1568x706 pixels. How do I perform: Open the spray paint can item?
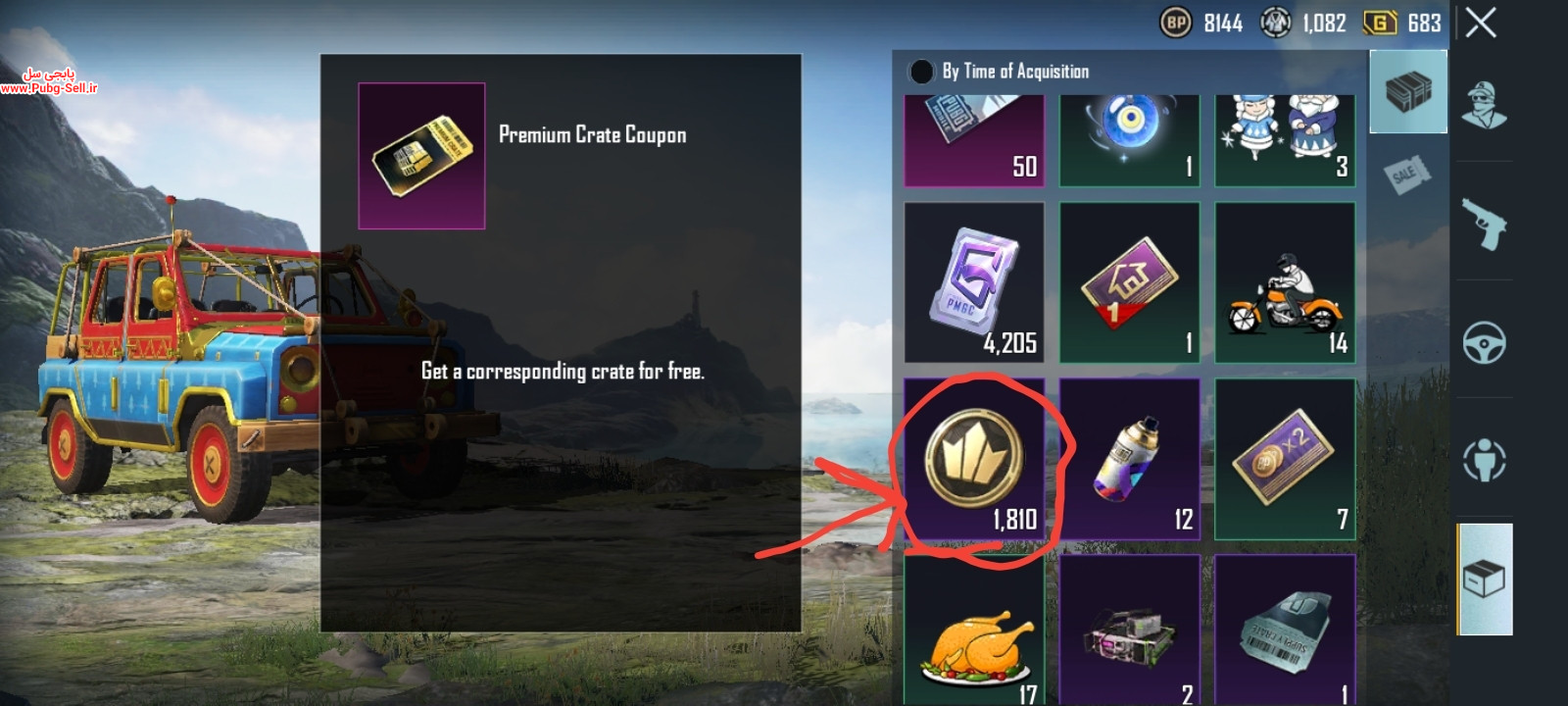point(1130,459)
